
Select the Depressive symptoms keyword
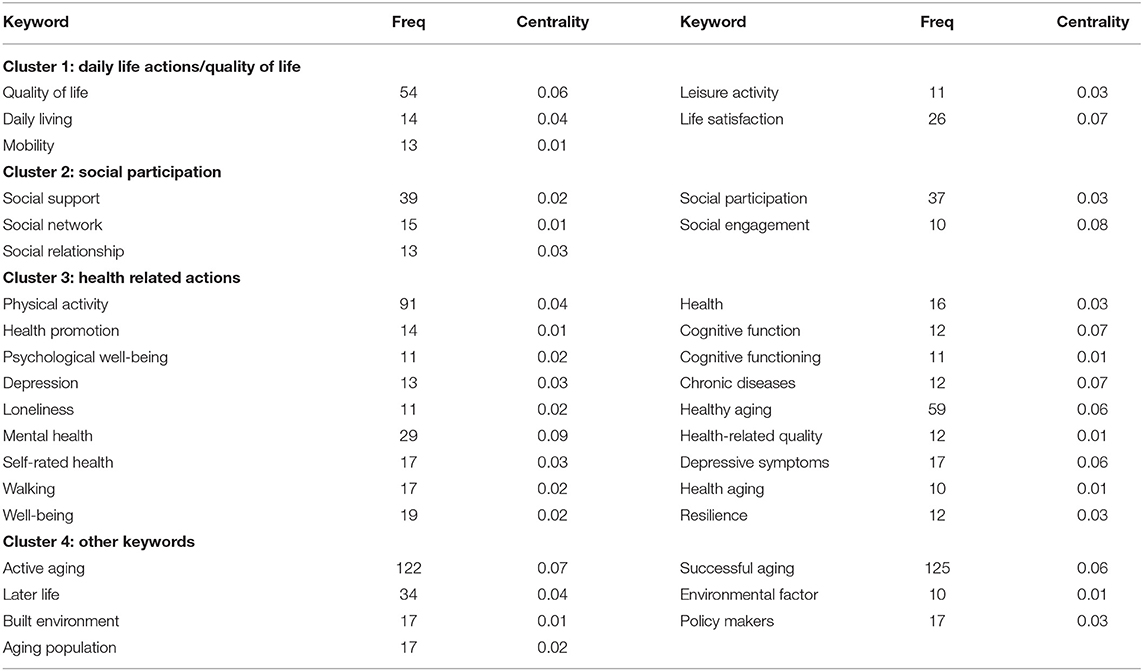click(754, 462)
